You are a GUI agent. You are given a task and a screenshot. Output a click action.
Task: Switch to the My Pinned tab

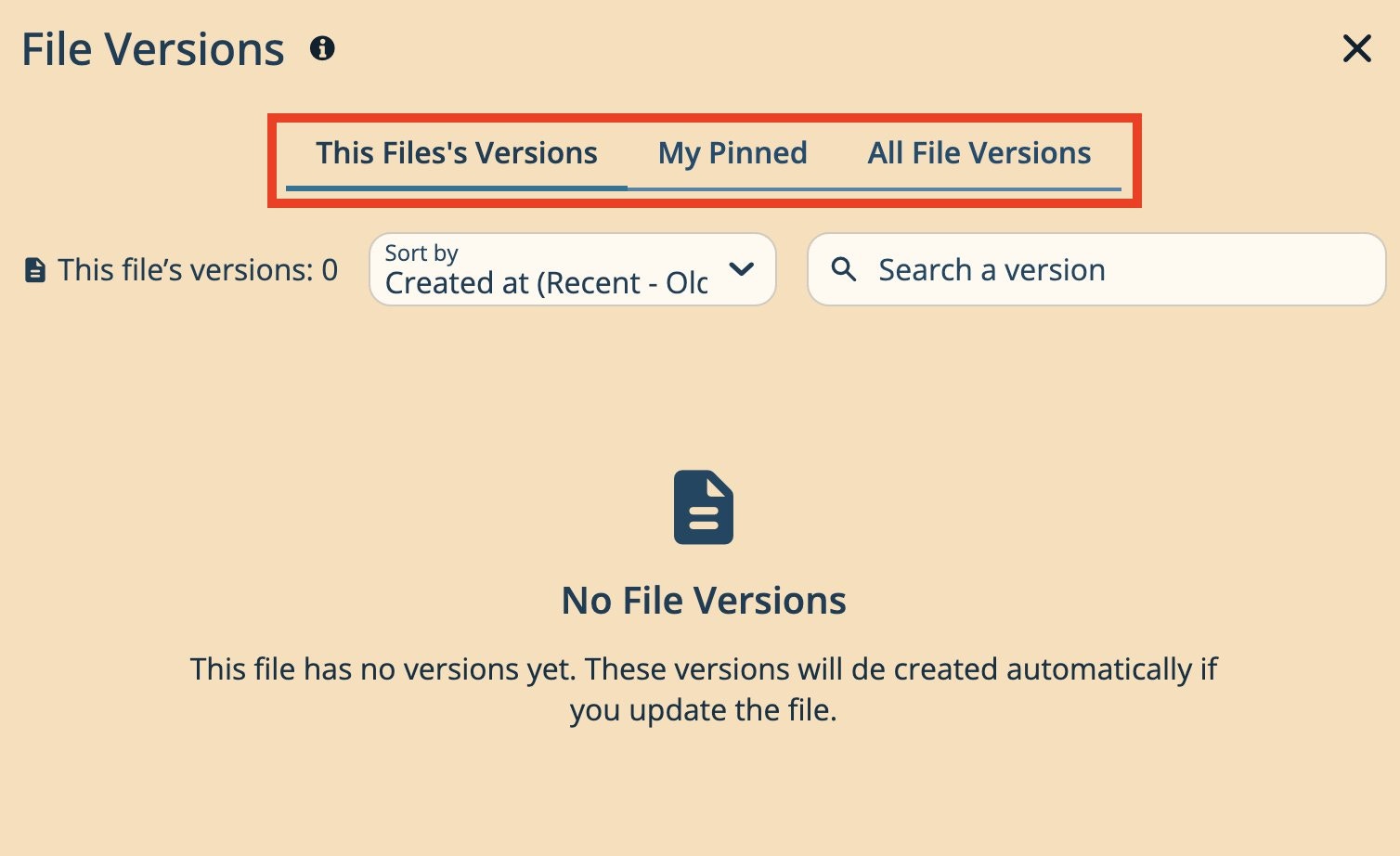pyautogui.click(x=732, y=152)
